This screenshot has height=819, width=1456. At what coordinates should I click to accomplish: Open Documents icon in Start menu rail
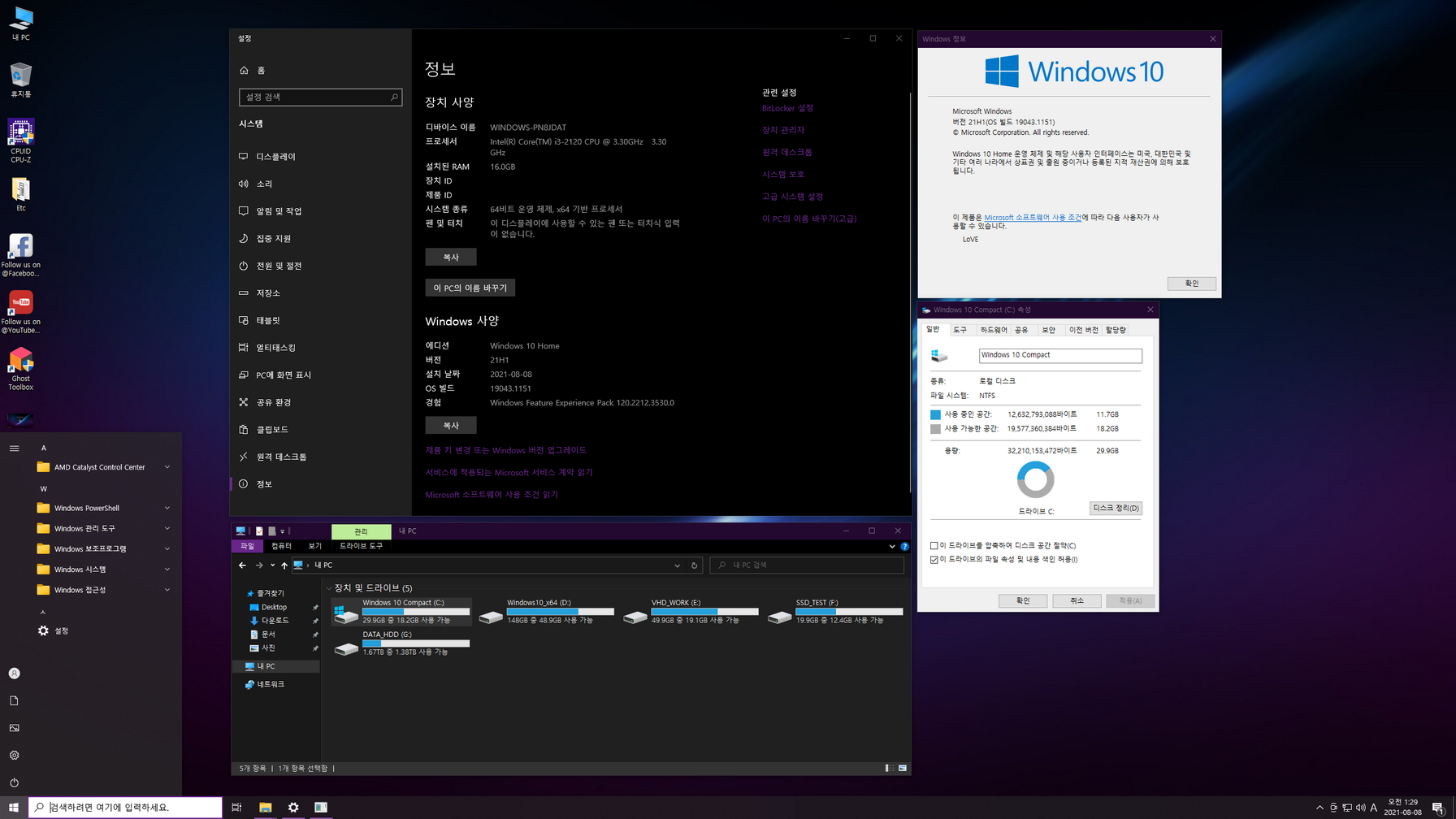point(14,700)
